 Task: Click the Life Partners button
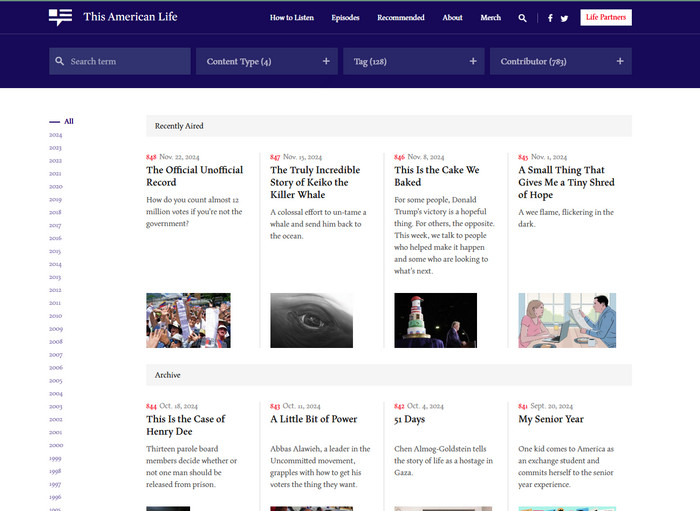click(606, 17)
